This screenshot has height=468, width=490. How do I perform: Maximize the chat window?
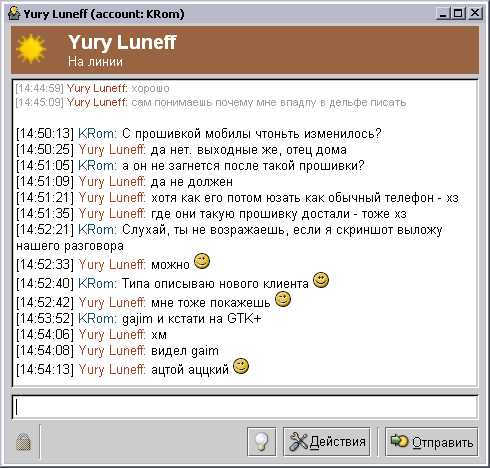coord(459,14)
